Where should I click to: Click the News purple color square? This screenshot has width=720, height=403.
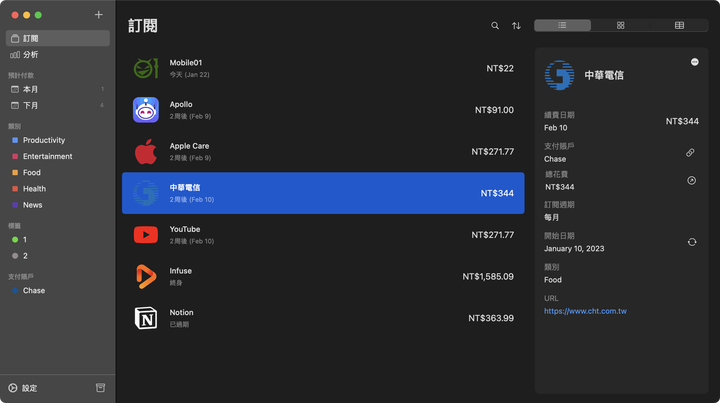(x=15, y=205)
